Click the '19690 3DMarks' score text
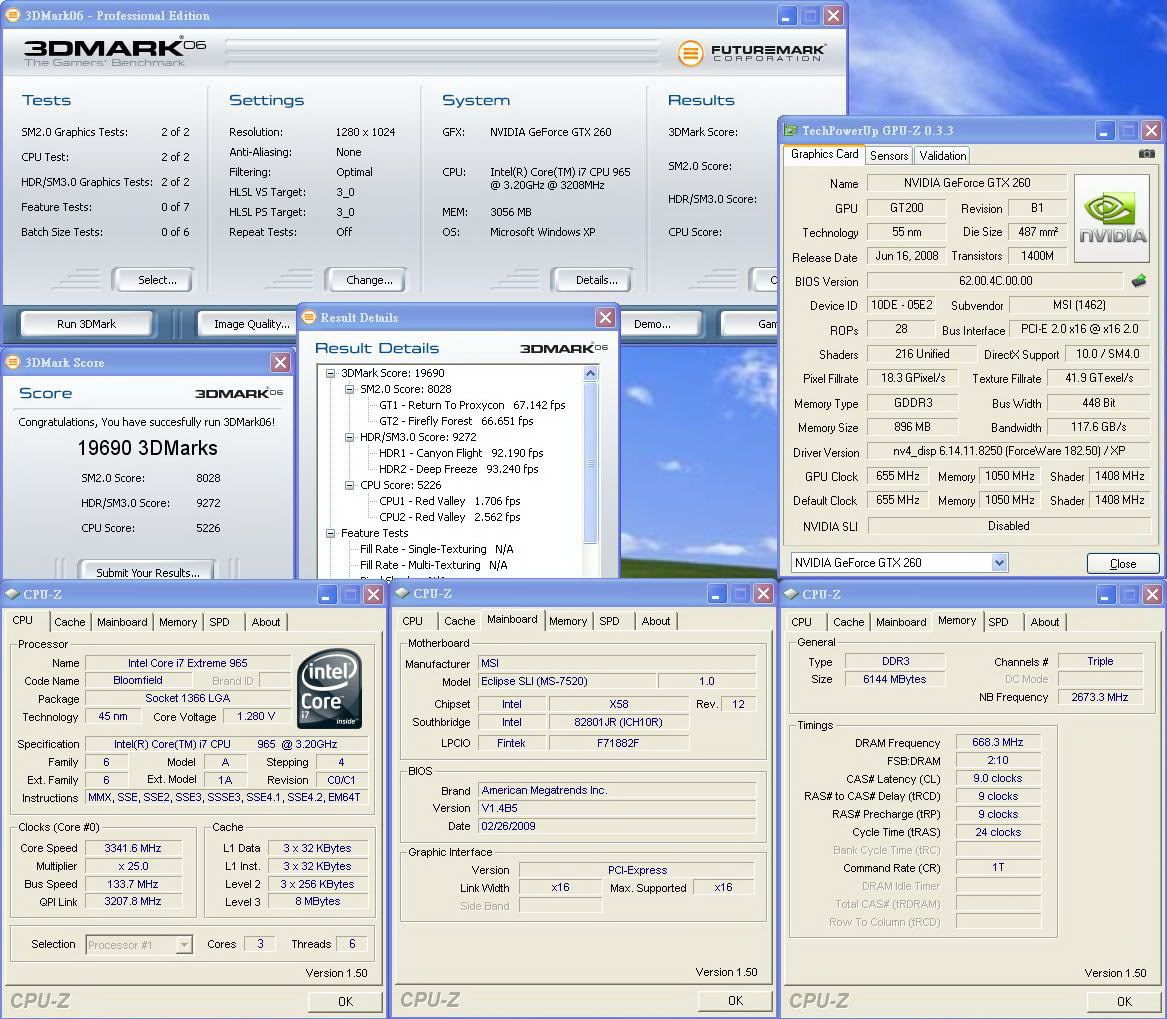Image resolution: width=1167 pixels, height=1019 pixels. [x=147, y=448]
